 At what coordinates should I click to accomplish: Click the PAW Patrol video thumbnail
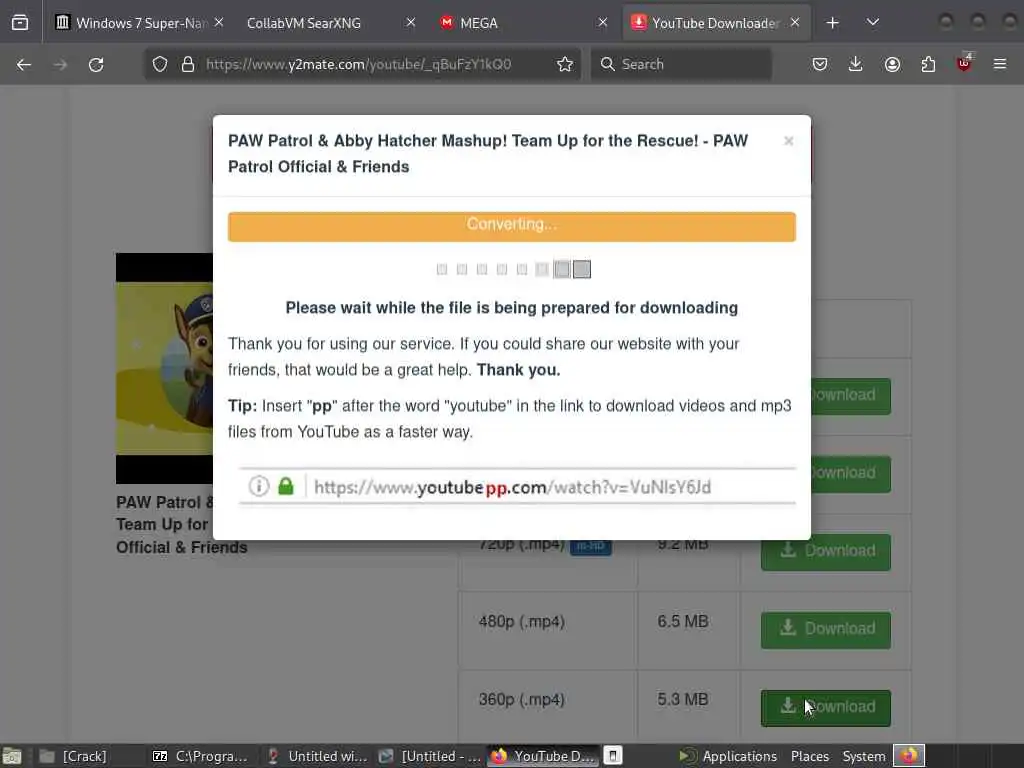pos(165,368)
